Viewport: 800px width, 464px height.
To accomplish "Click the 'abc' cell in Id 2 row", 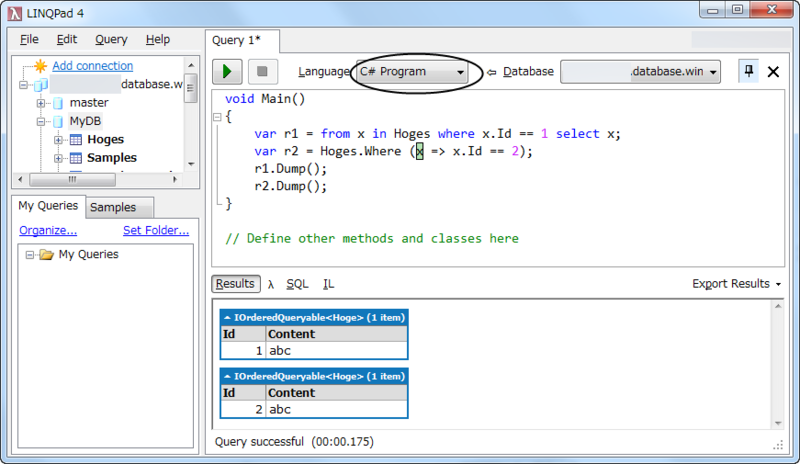I will point(337,409).
